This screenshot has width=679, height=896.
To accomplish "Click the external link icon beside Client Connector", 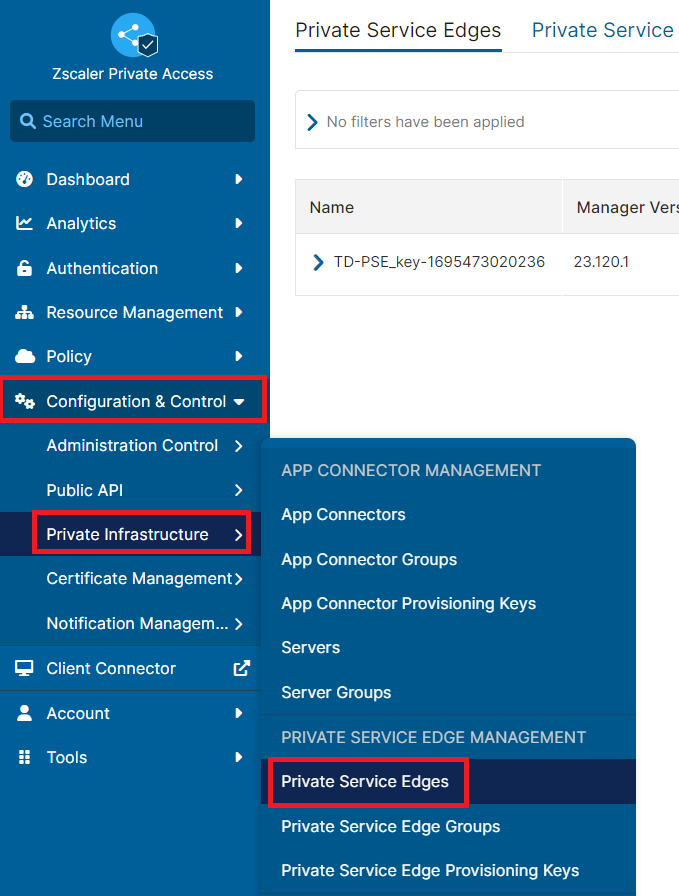I will 242,668.
